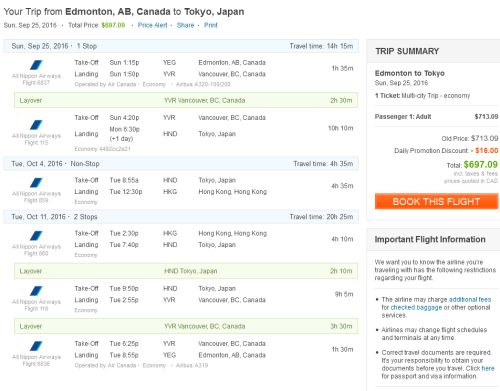
Task: Click the first YVR Vancouver layover bar
Action: tap(186, 100)
